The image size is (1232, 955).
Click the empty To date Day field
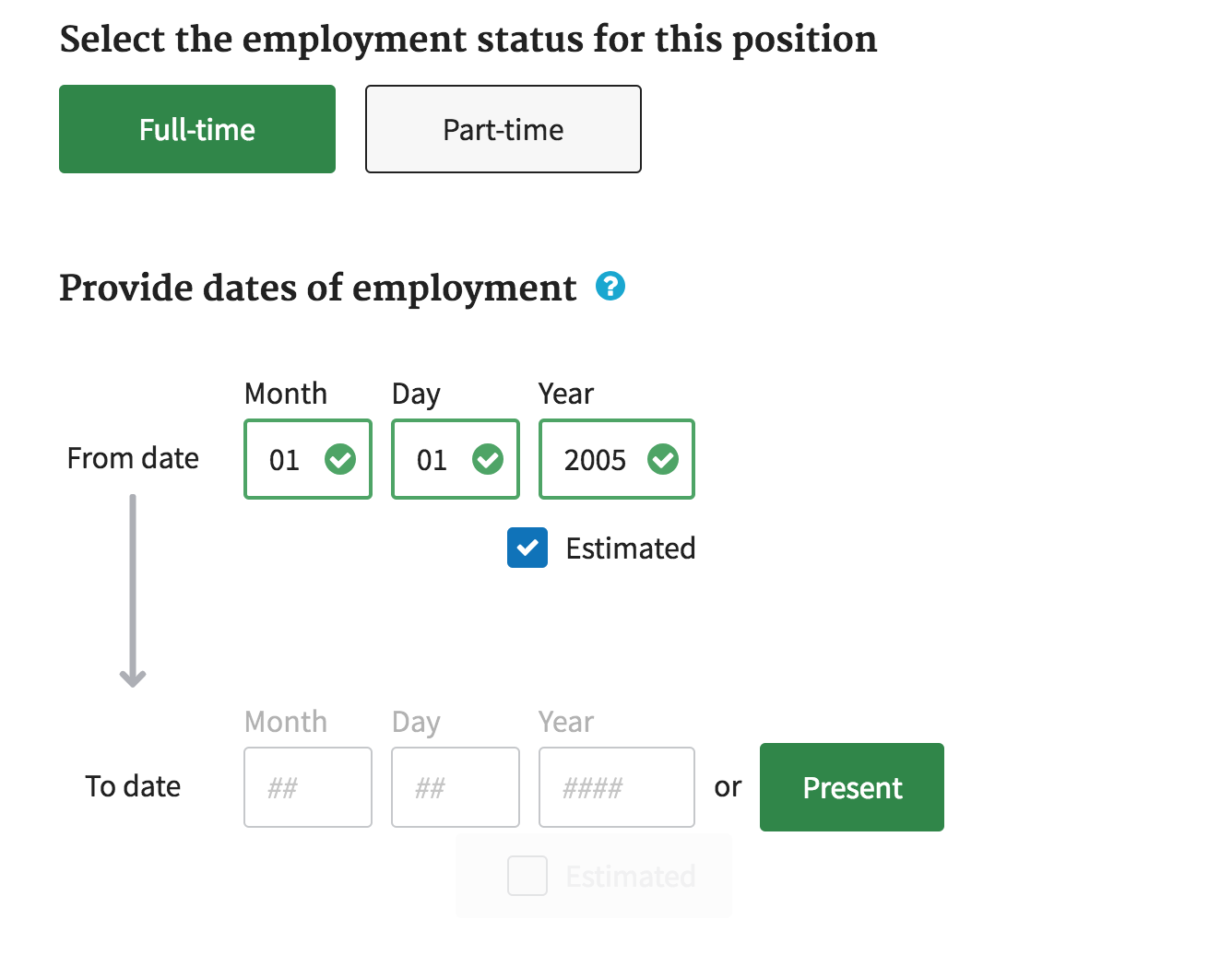click(455, 787)
